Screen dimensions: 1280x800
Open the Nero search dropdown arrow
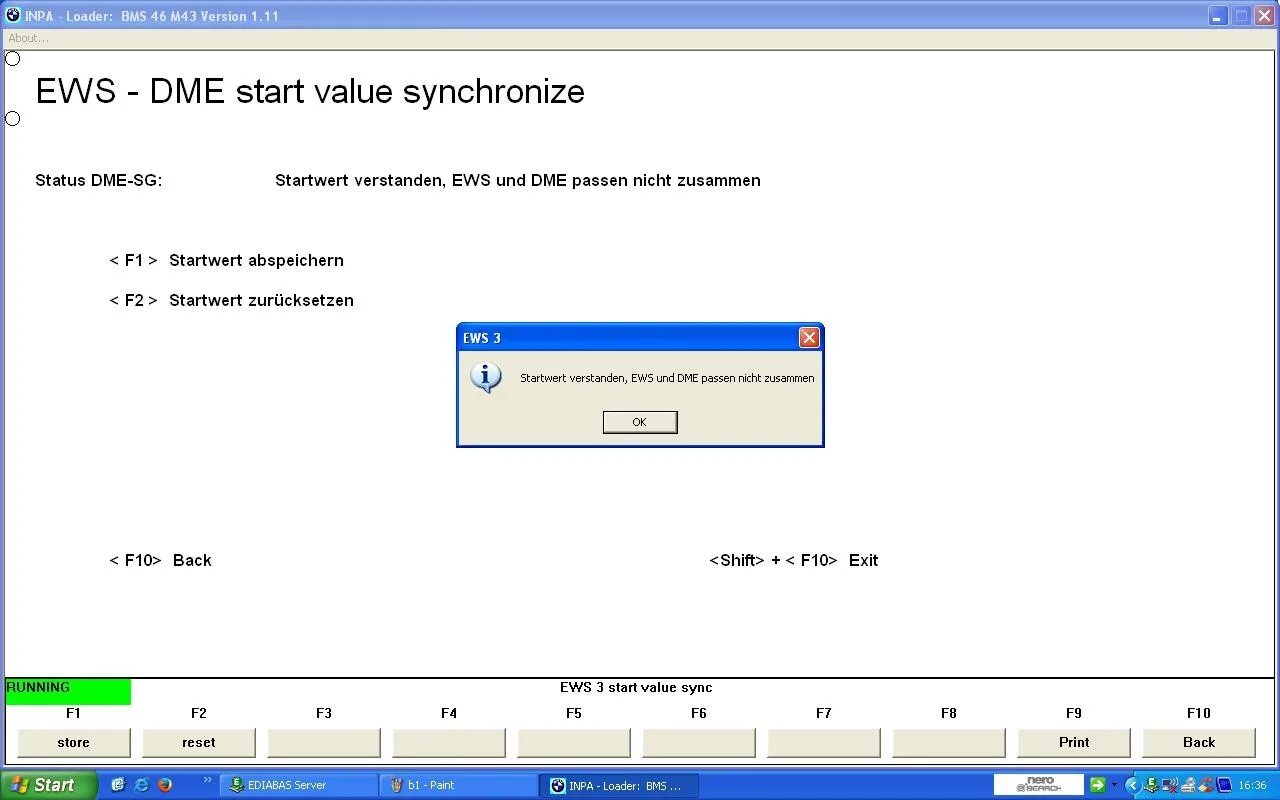[x=1114, y=785]
